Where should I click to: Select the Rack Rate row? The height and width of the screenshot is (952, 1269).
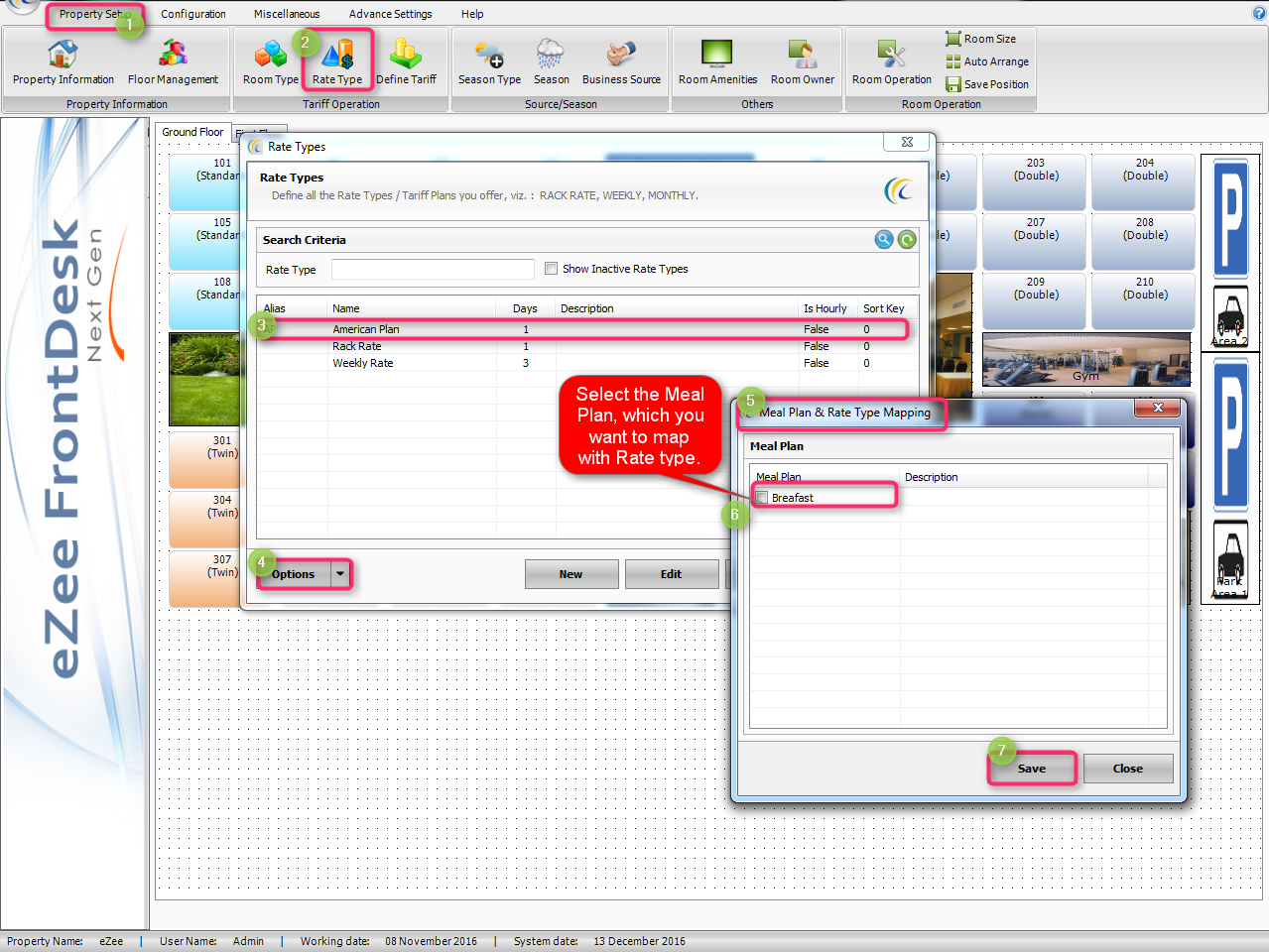point(585,346)
